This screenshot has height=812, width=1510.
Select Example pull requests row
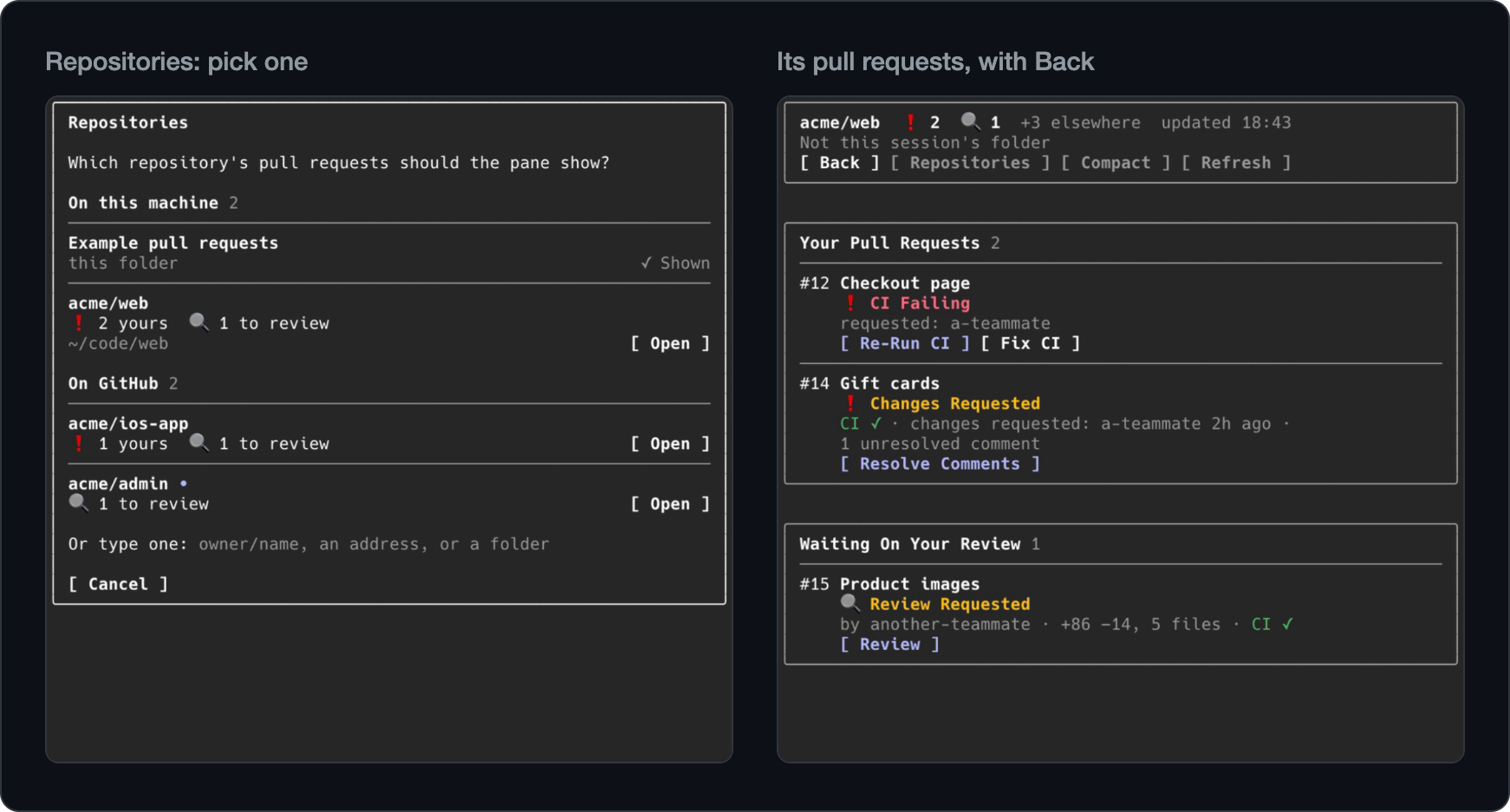[x=389, y=253]
